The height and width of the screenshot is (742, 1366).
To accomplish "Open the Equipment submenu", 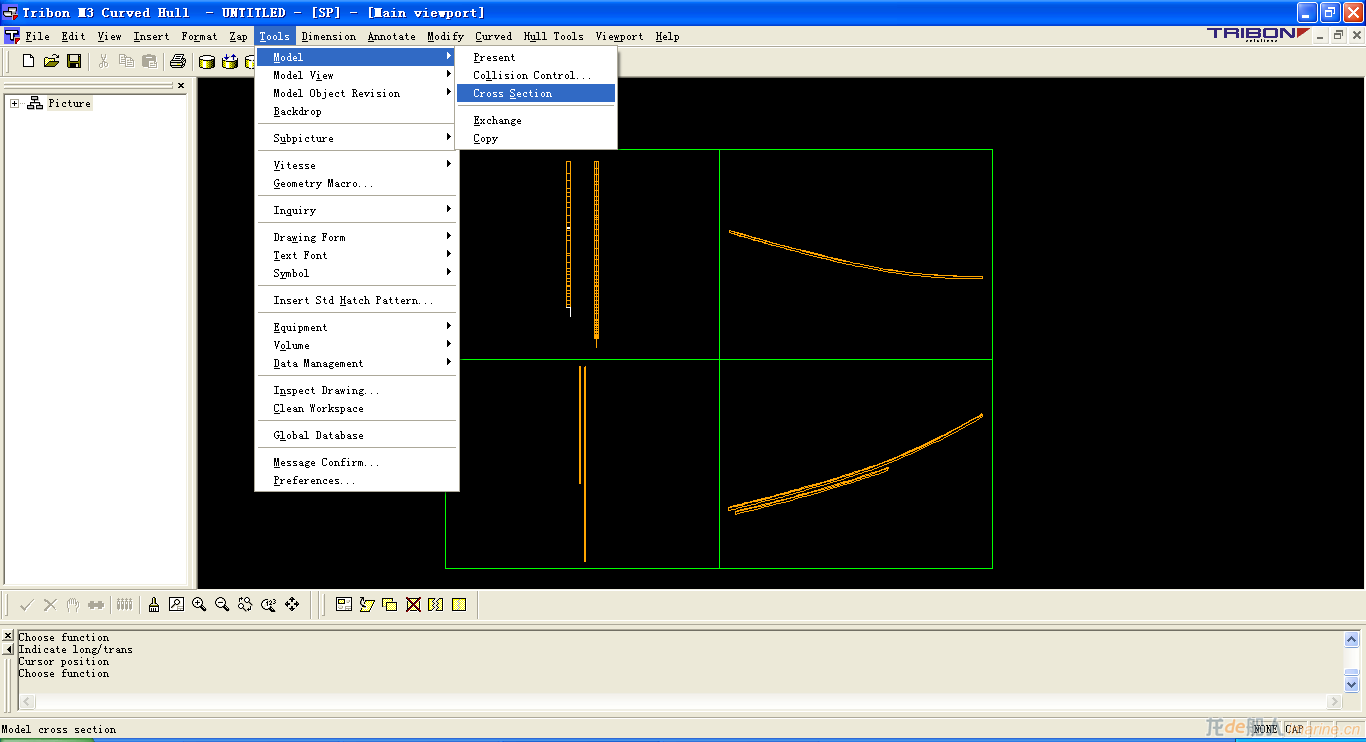I will click(x=357, y=327).
